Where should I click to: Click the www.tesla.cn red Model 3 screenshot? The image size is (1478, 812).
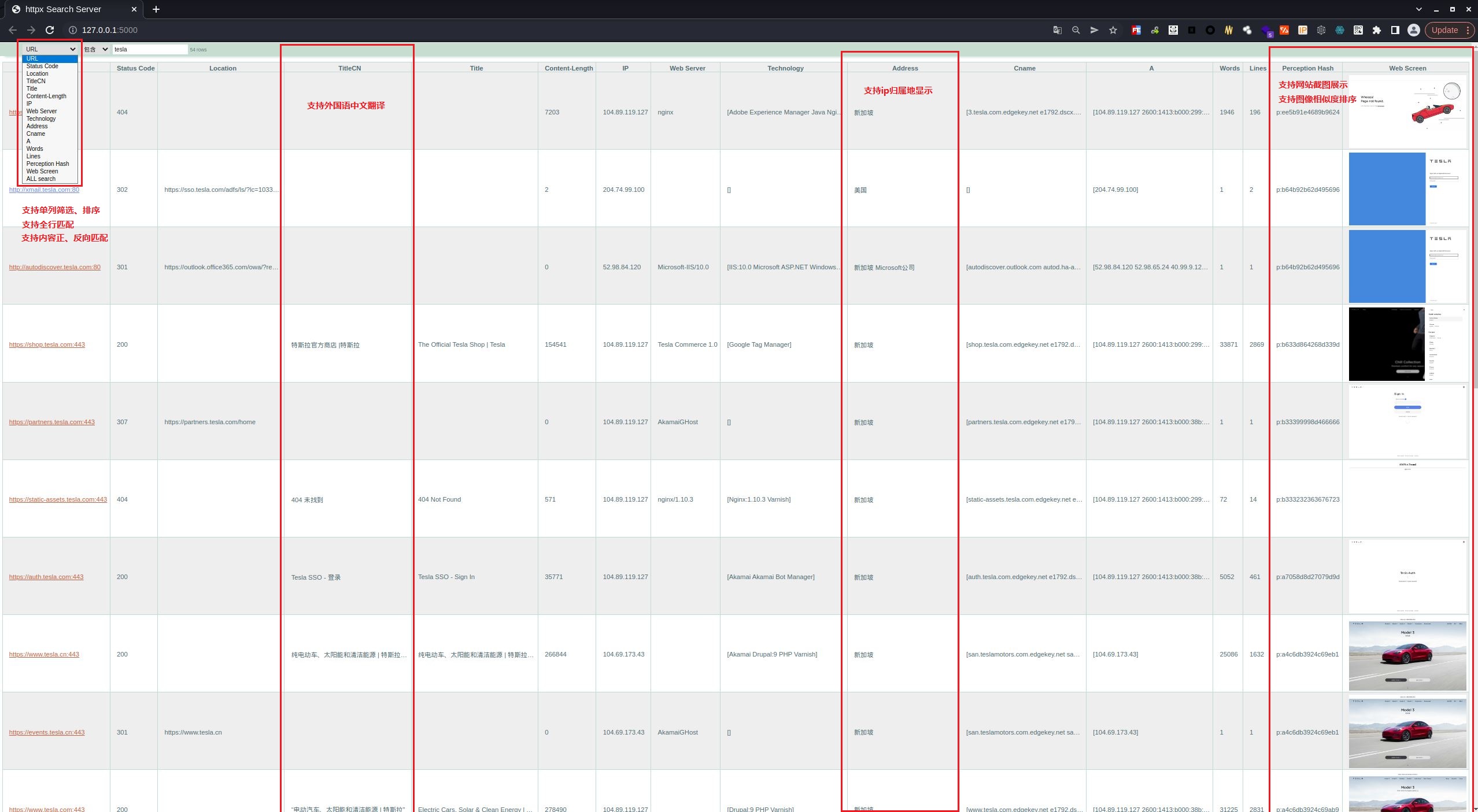point(1407,655)
